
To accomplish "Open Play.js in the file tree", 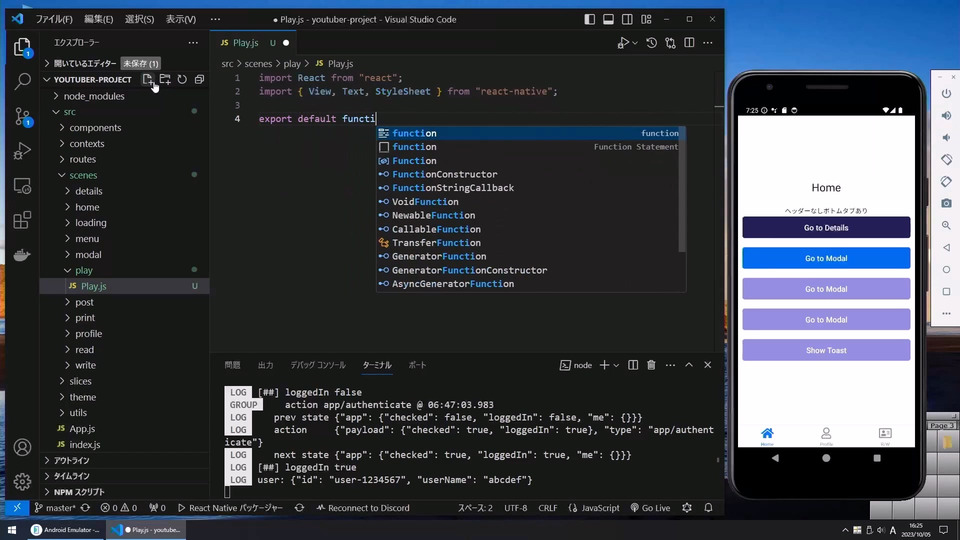I will tap(94, 286).
